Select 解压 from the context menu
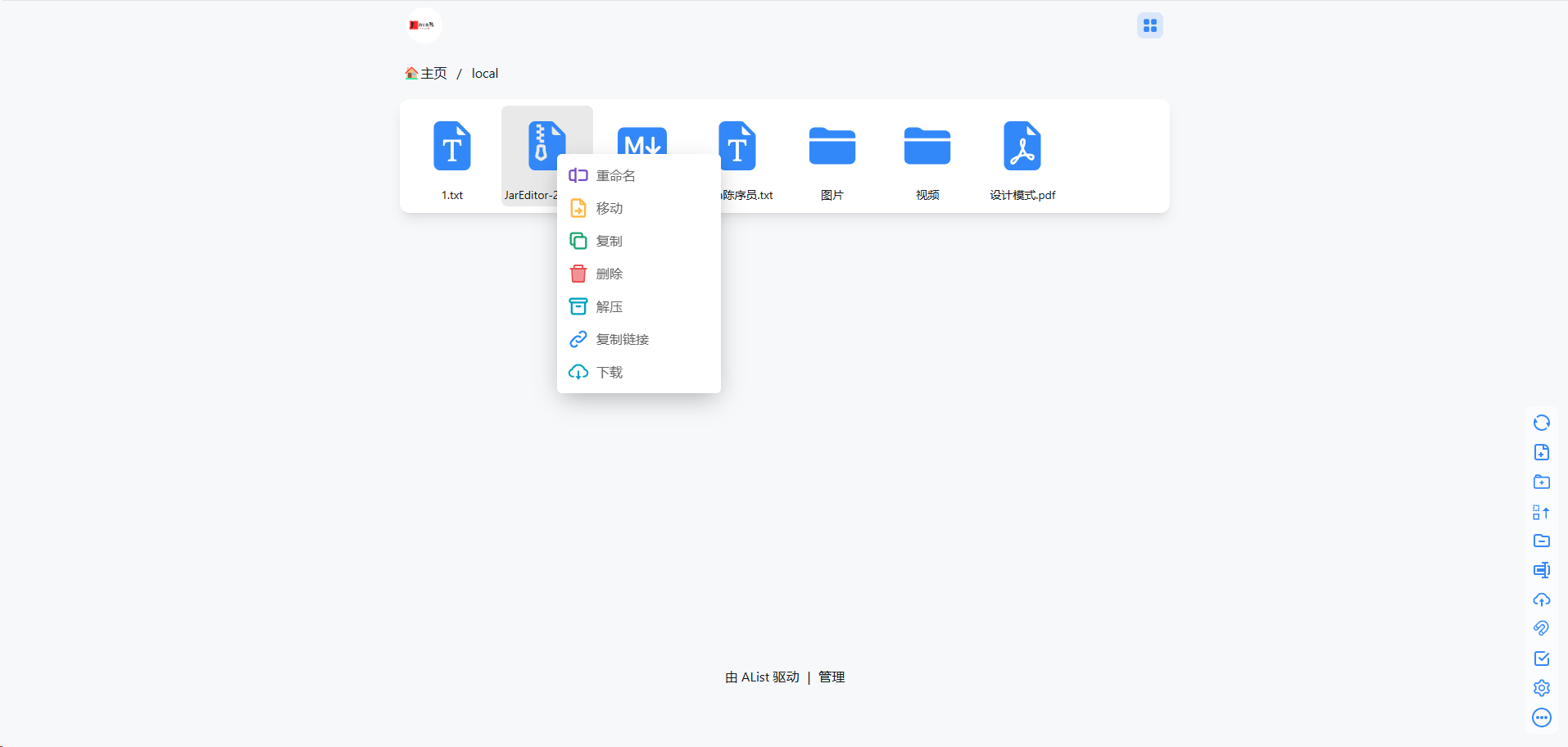Screen dimensions: 1568x747 pyautogui.click(x=639, y=306)
